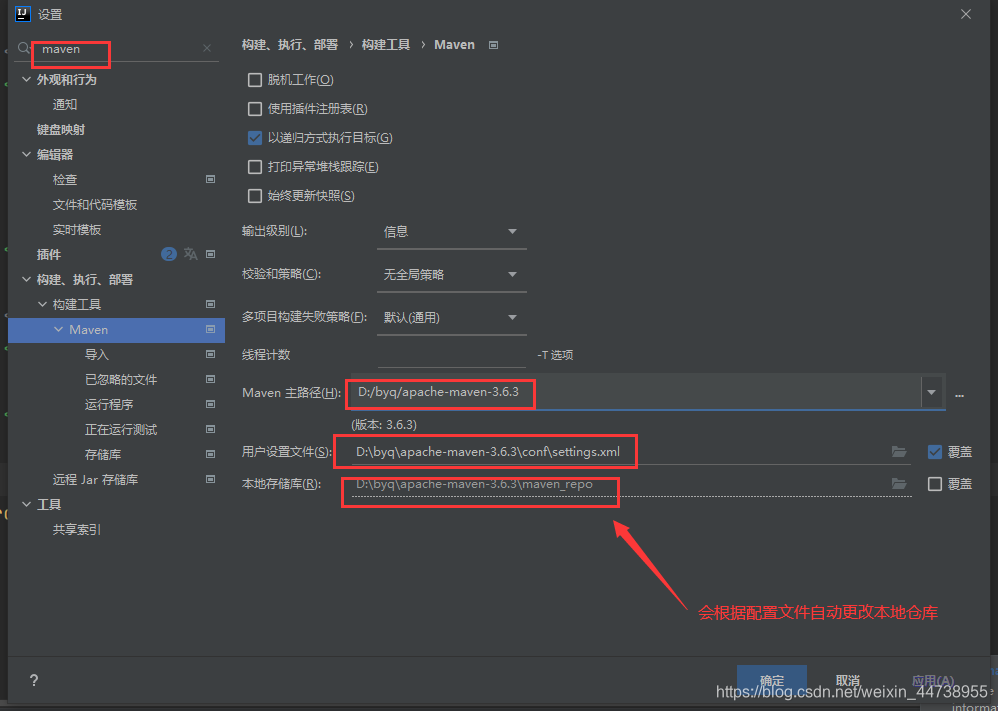Browse folder for 用户设置文件 path

click(899, 452)
